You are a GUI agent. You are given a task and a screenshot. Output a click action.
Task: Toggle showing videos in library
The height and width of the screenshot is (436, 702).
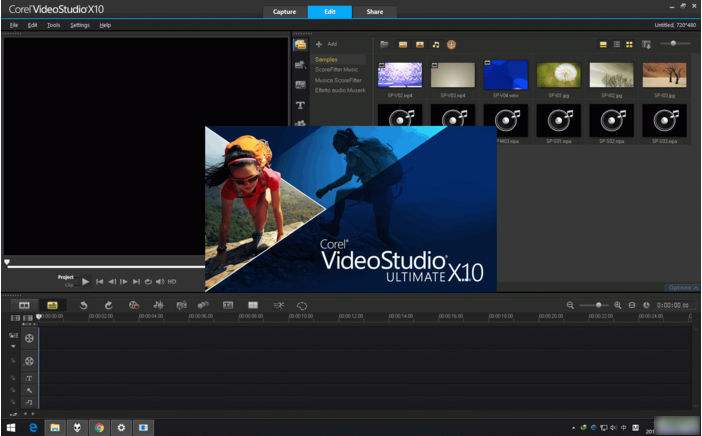(x=403, y=44)
